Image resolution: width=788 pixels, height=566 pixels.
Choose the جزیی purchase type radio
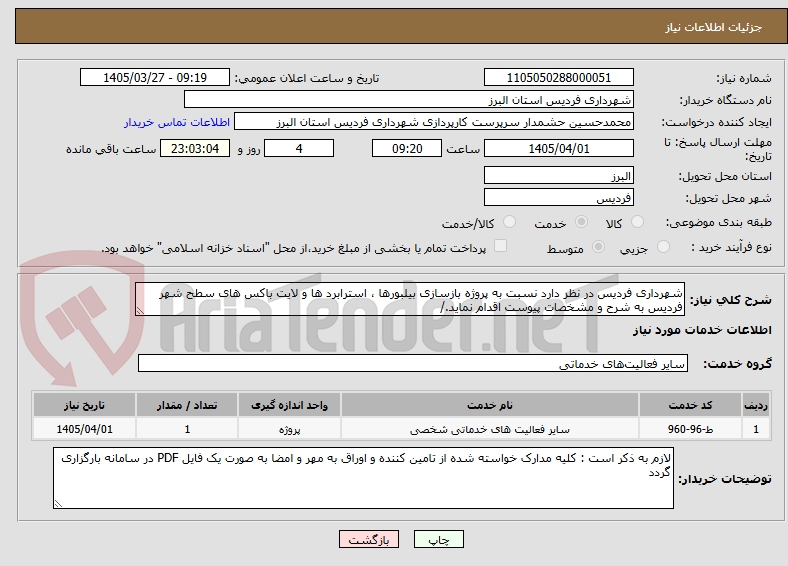click(663, 246)
